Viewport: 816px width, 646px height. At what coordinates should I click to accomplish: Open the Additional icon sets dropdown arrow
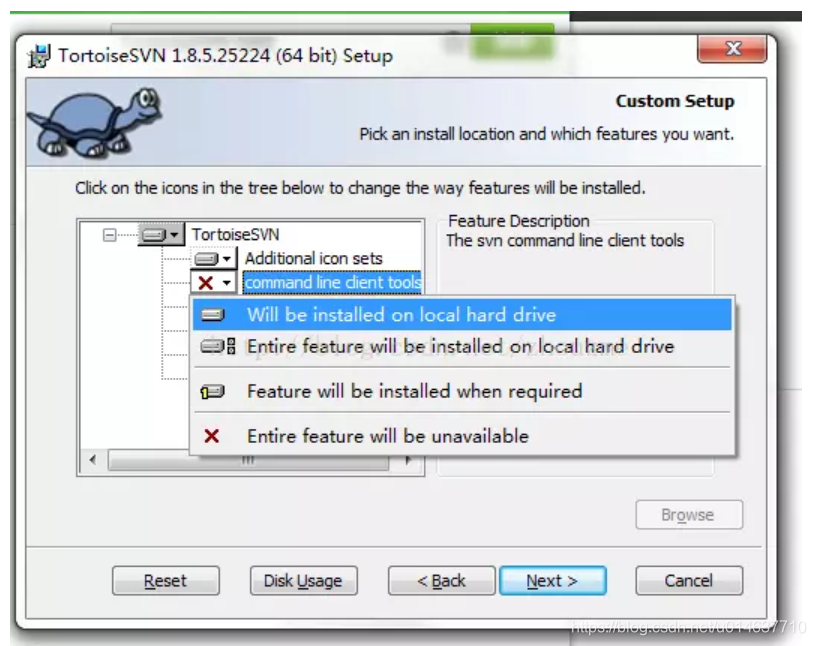point(227,259)
